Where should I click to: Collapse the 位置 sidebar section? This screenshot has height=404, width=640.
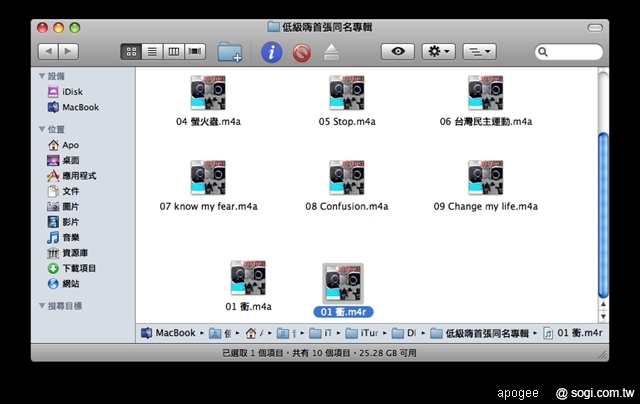[42, 129]
